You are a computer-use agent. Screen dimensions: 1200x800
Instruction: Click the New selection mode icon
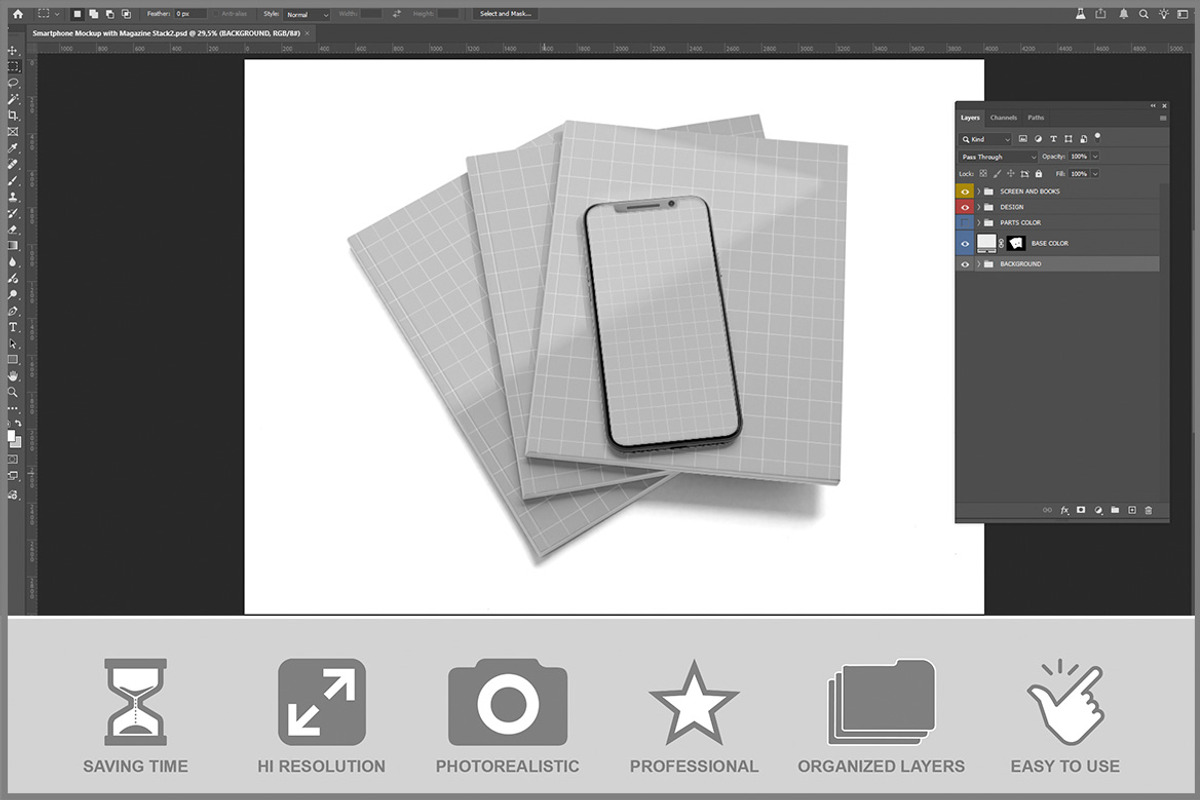click(77, 14)
